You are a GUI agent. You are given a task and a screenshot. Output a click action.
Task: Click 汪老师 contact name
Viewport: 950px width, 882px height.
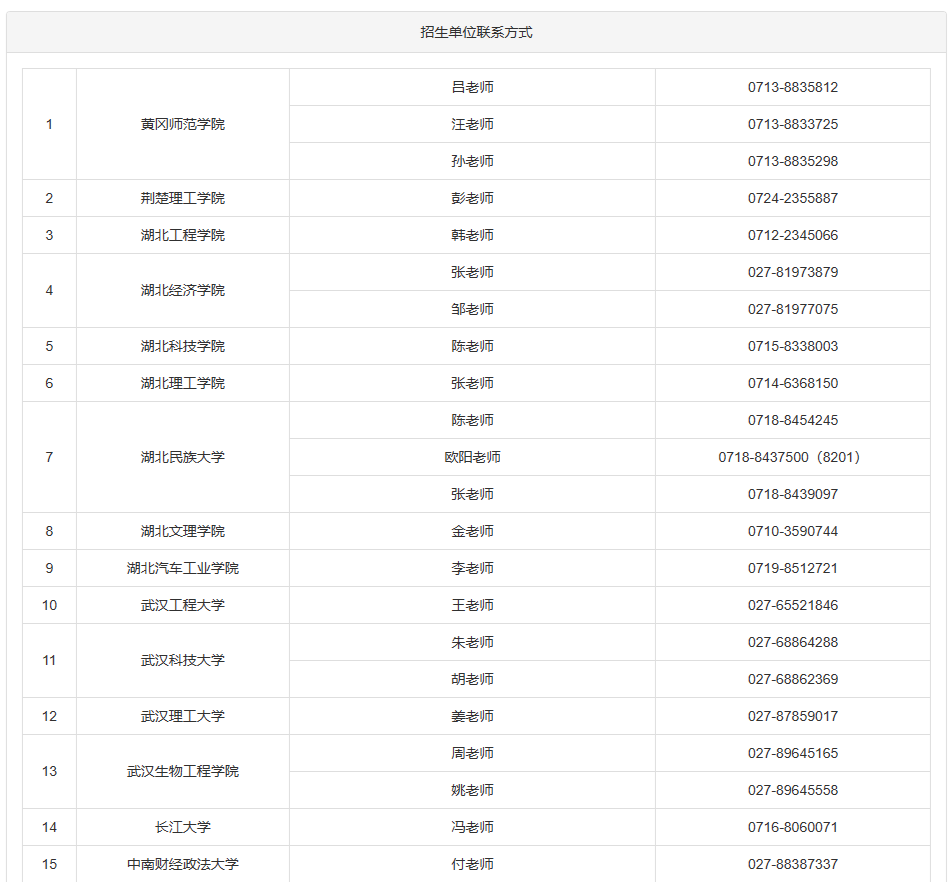pos(472,124)
